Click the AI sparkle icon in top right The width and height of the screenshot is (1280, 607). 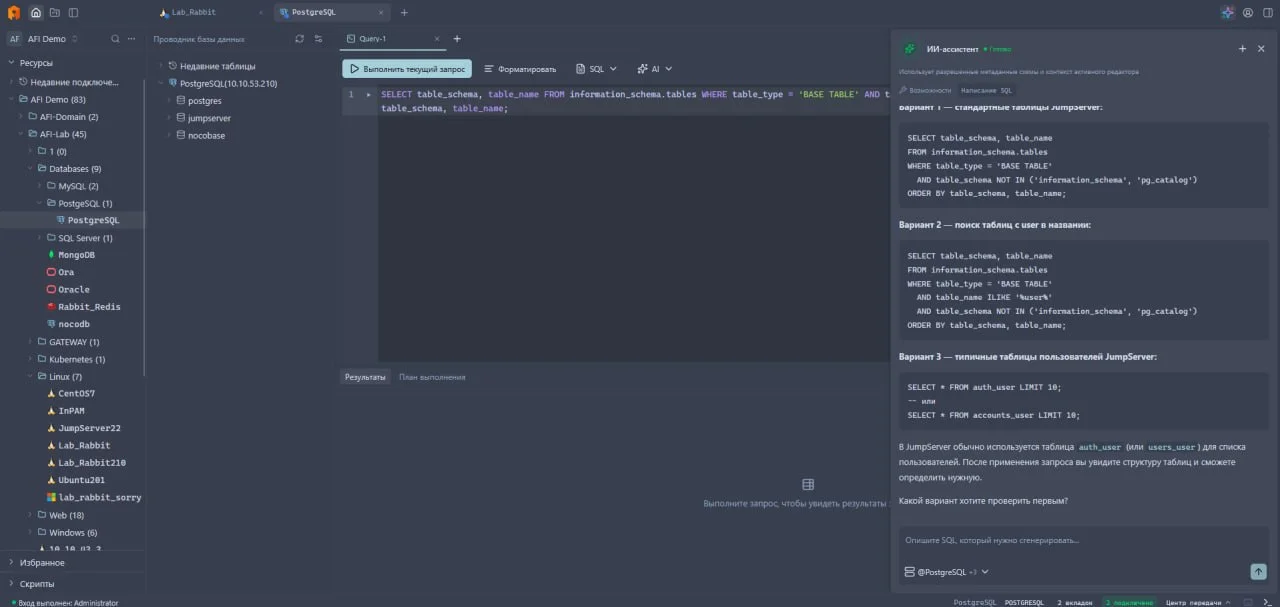pos(1228,13)
